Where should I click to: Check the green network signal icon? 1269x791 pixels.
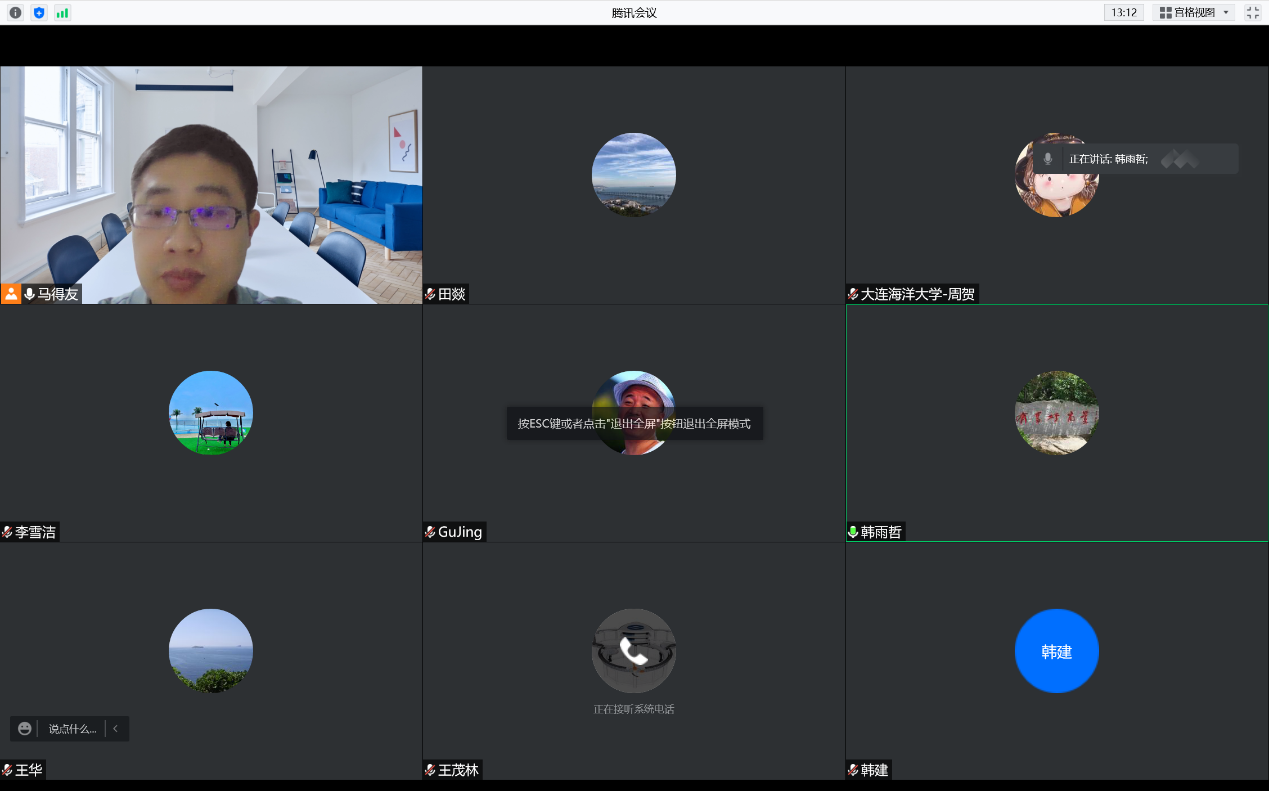pos(62,13)
